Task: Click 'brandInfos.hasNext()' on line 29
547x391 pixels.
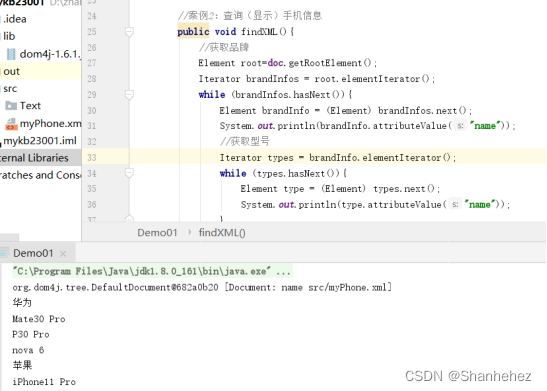Action: [289, 95]
